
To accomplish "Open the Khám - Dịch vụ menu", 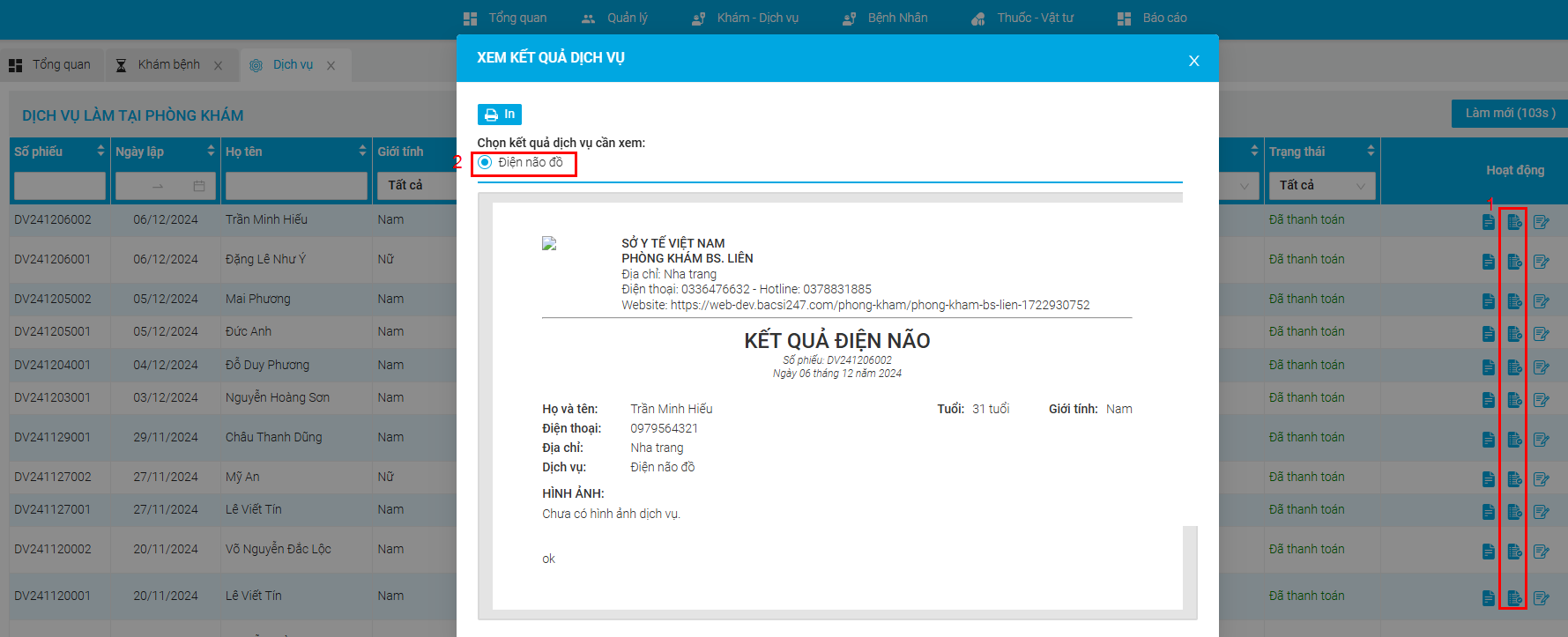I will point(745,18).
